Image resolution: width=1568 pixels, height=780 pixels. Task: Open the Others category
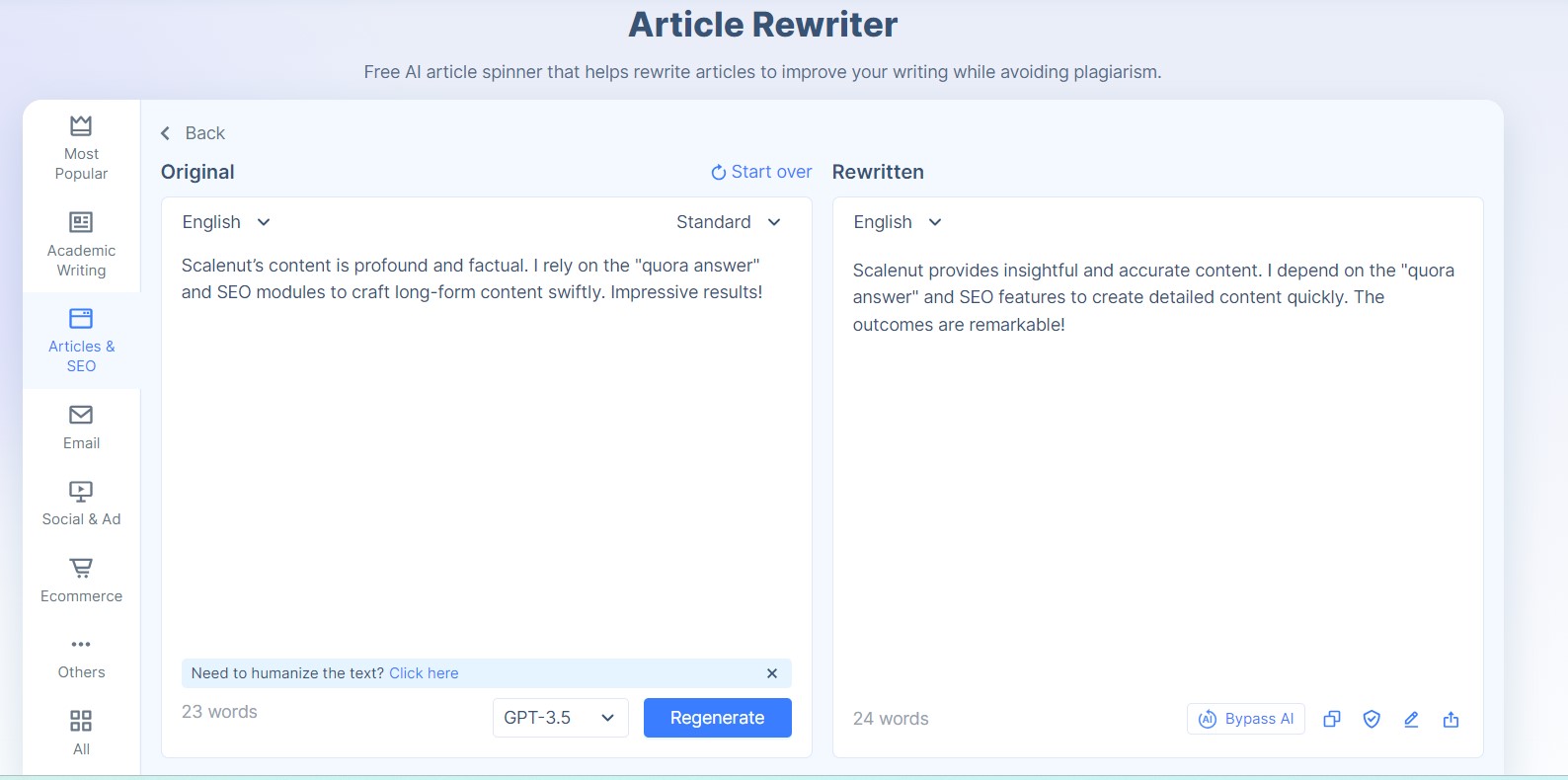point(81,658)
